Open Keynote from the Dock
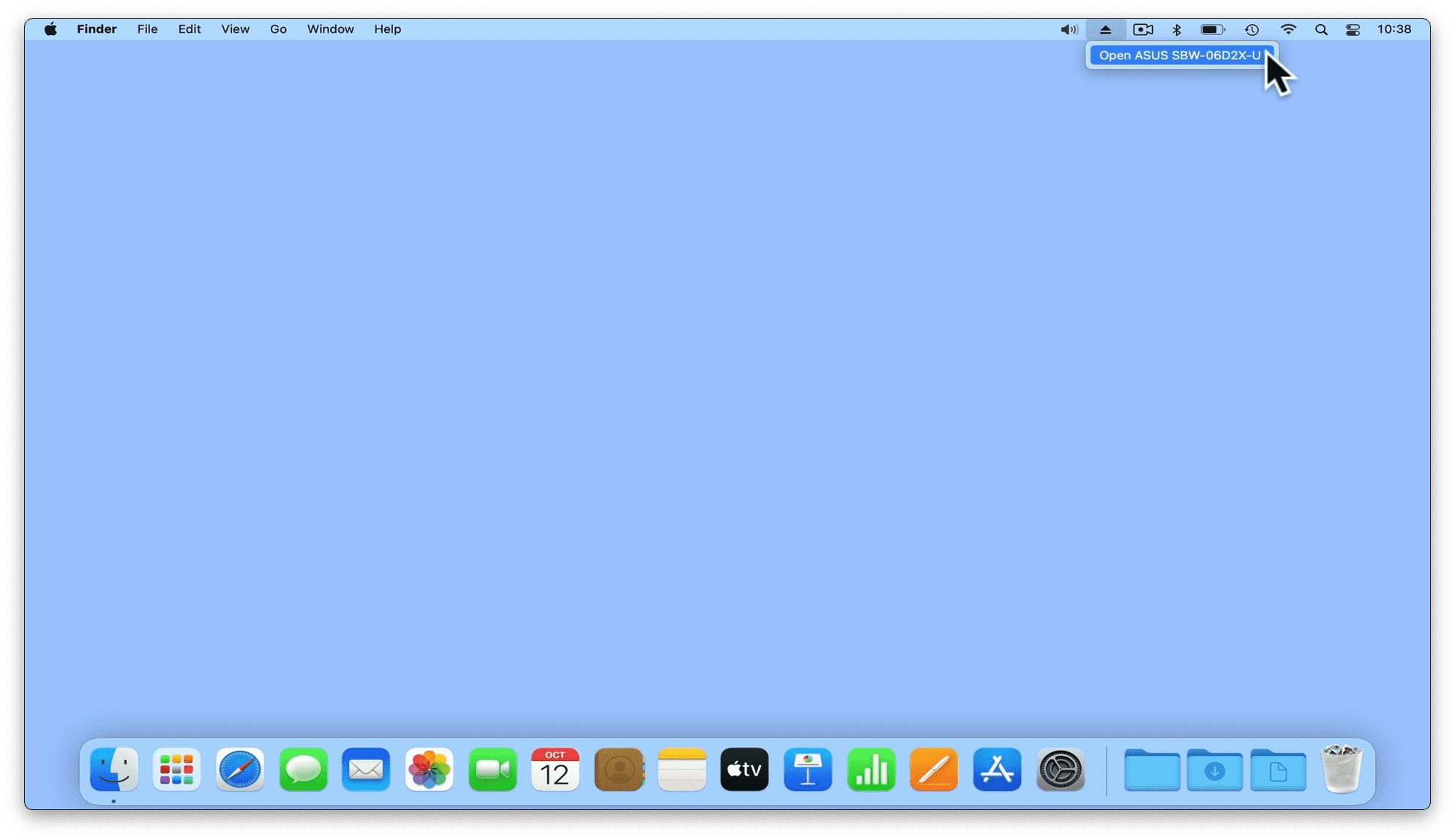The image size is (1455, 840). (x=808, y=769)
